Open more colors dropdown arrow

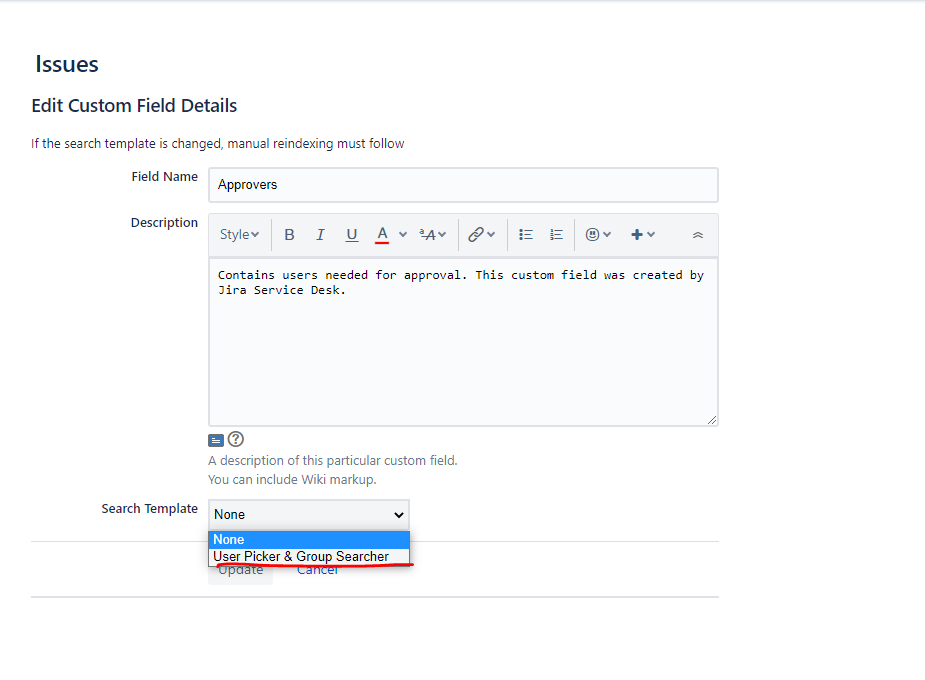click(x=403, y=235)
